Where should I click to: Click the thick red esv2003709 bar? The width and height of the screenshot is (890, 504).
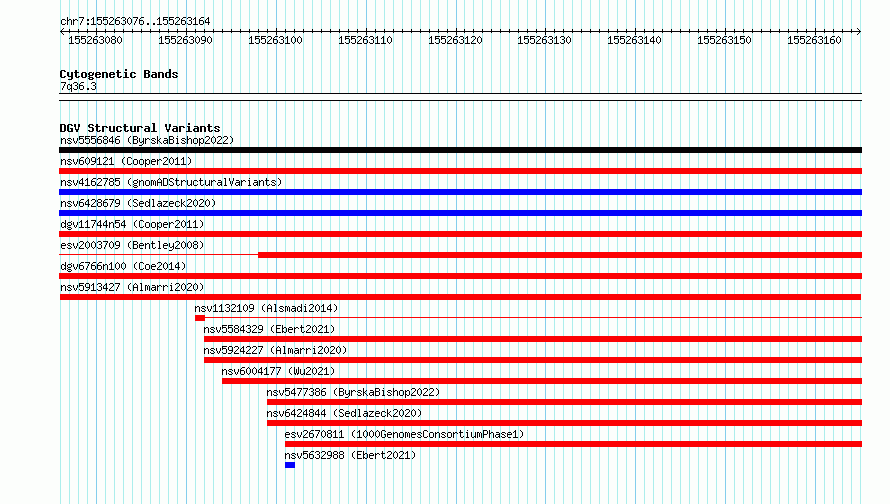coord(560,255)
